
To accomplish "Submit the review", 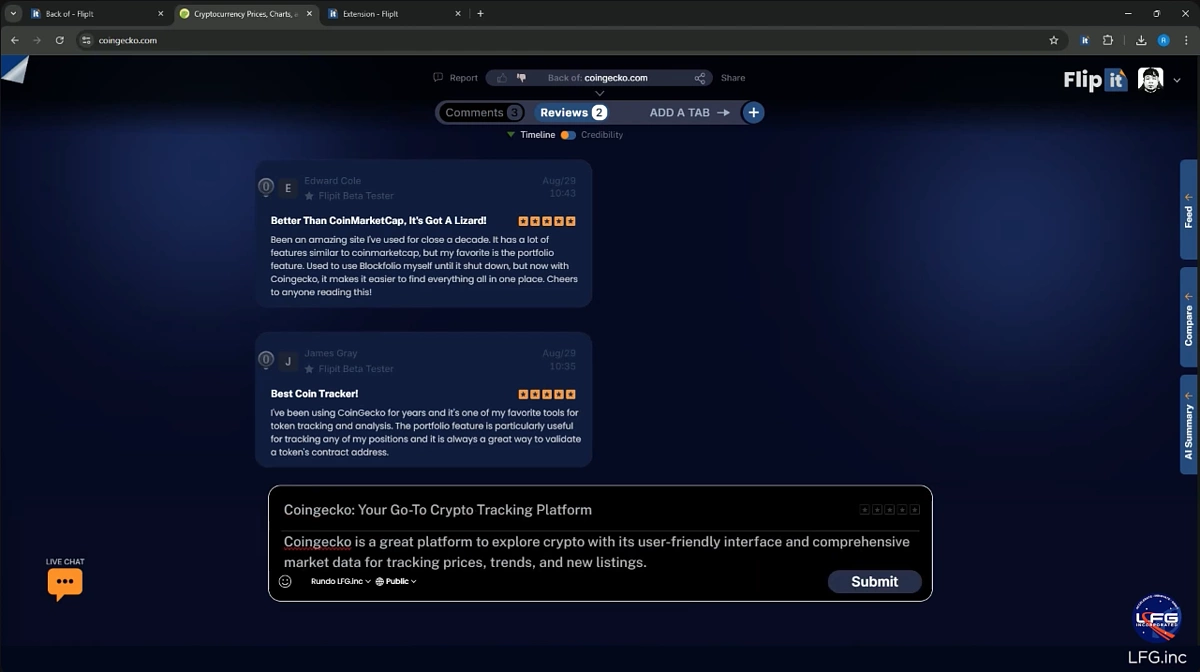I will point(874,582).
